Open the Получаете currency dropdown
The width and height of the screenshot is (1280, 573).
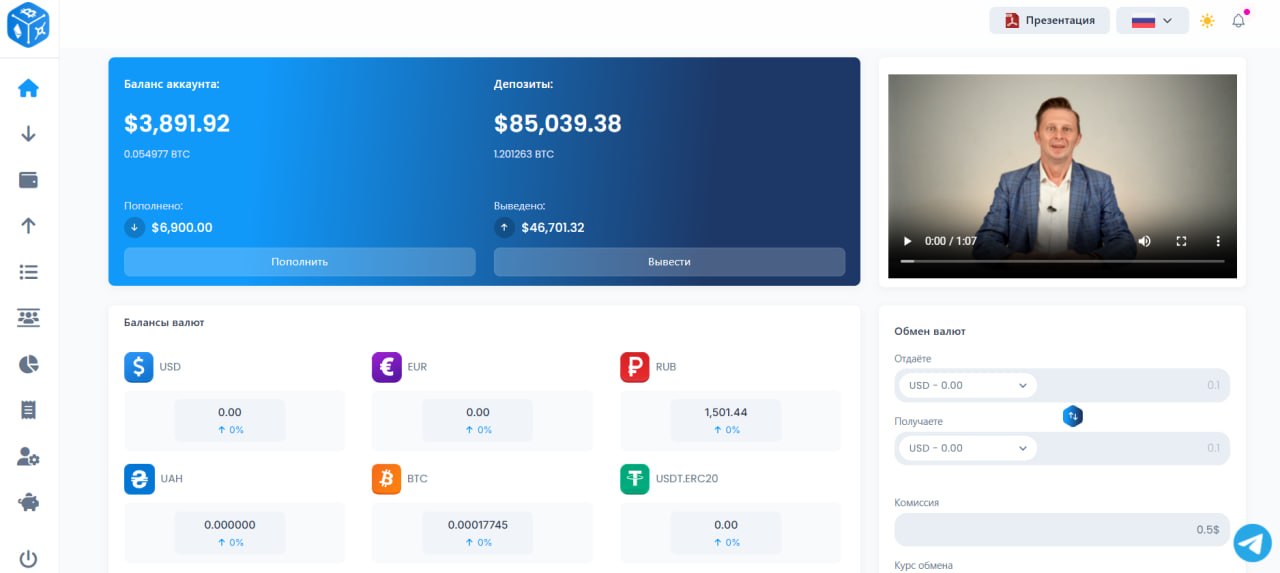click(x=966, y=448)
